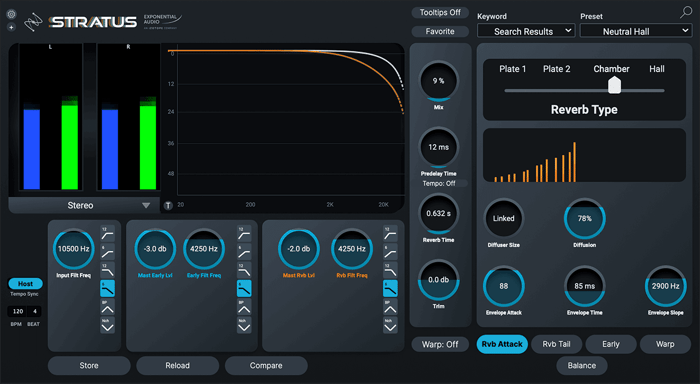Select Input filter band-pass (BP) shape
The height and width of the screenshot is (384, 700).
[107, 307]
